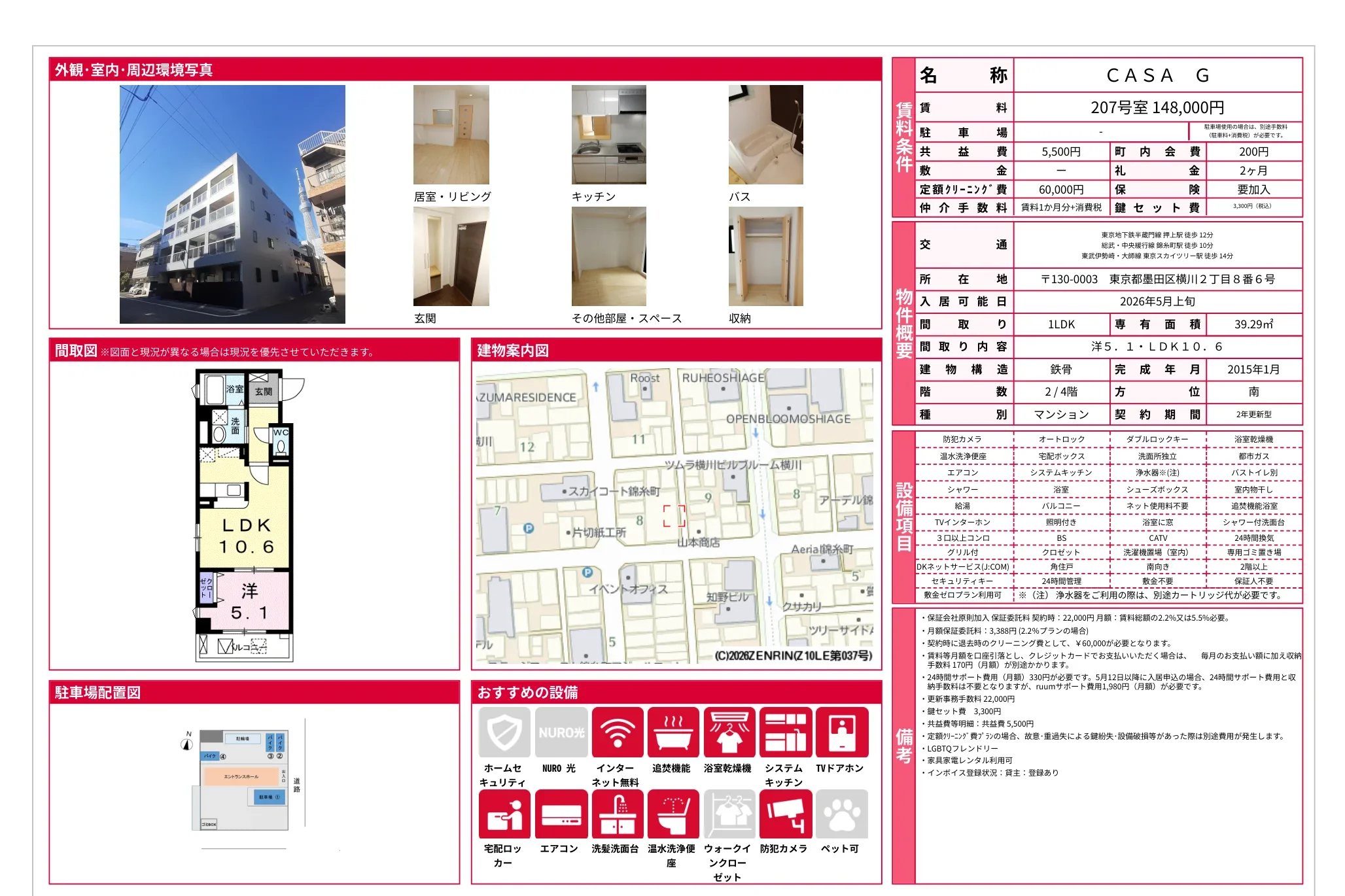
Task: Open the 収納 closet photo
Action: 765,256
